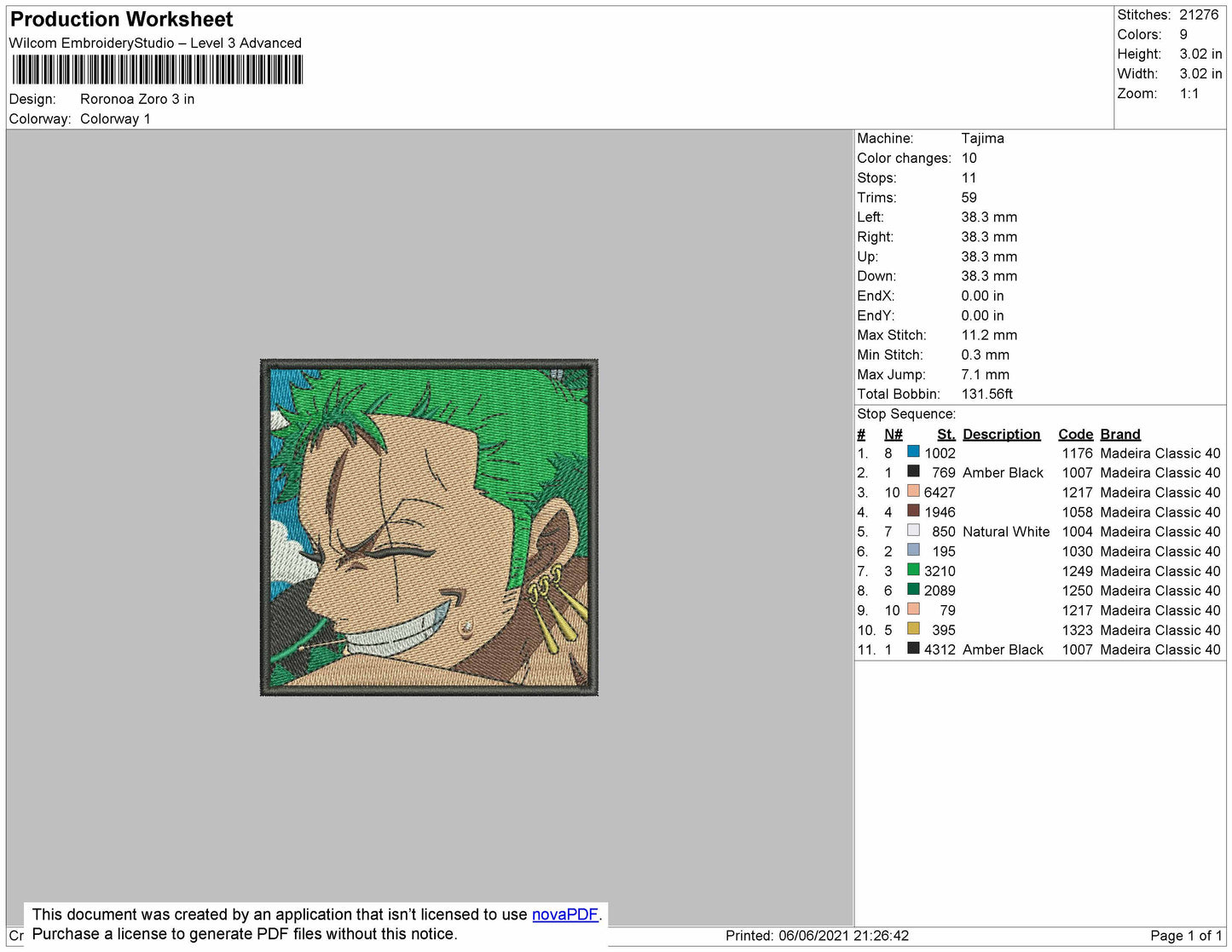This screenshot has height=952, width=1232.
Task: Click the St. column header
Action: point(946,434)
